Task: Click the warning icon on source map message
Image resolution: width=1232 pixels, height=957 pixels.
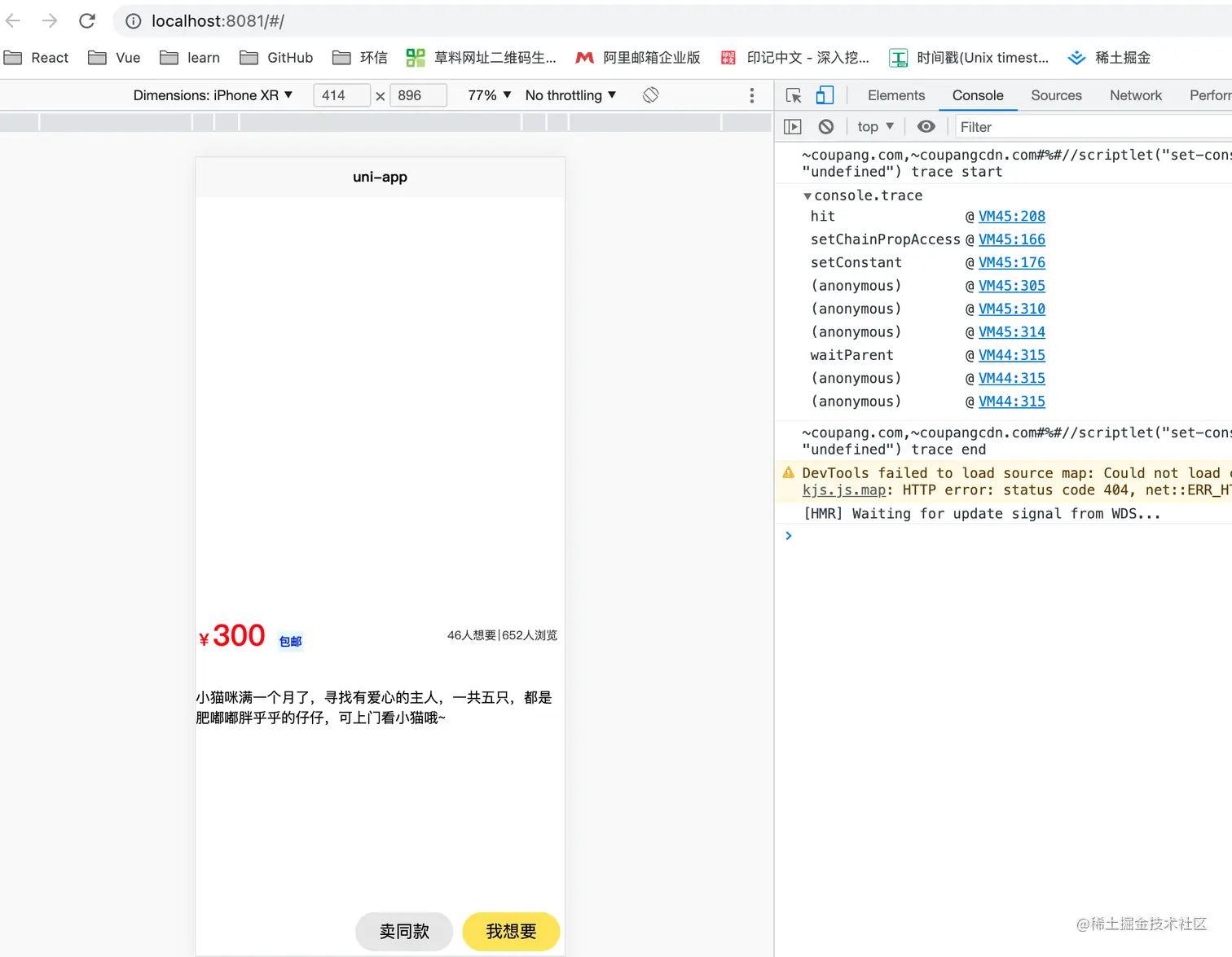Action: (788, 472)
